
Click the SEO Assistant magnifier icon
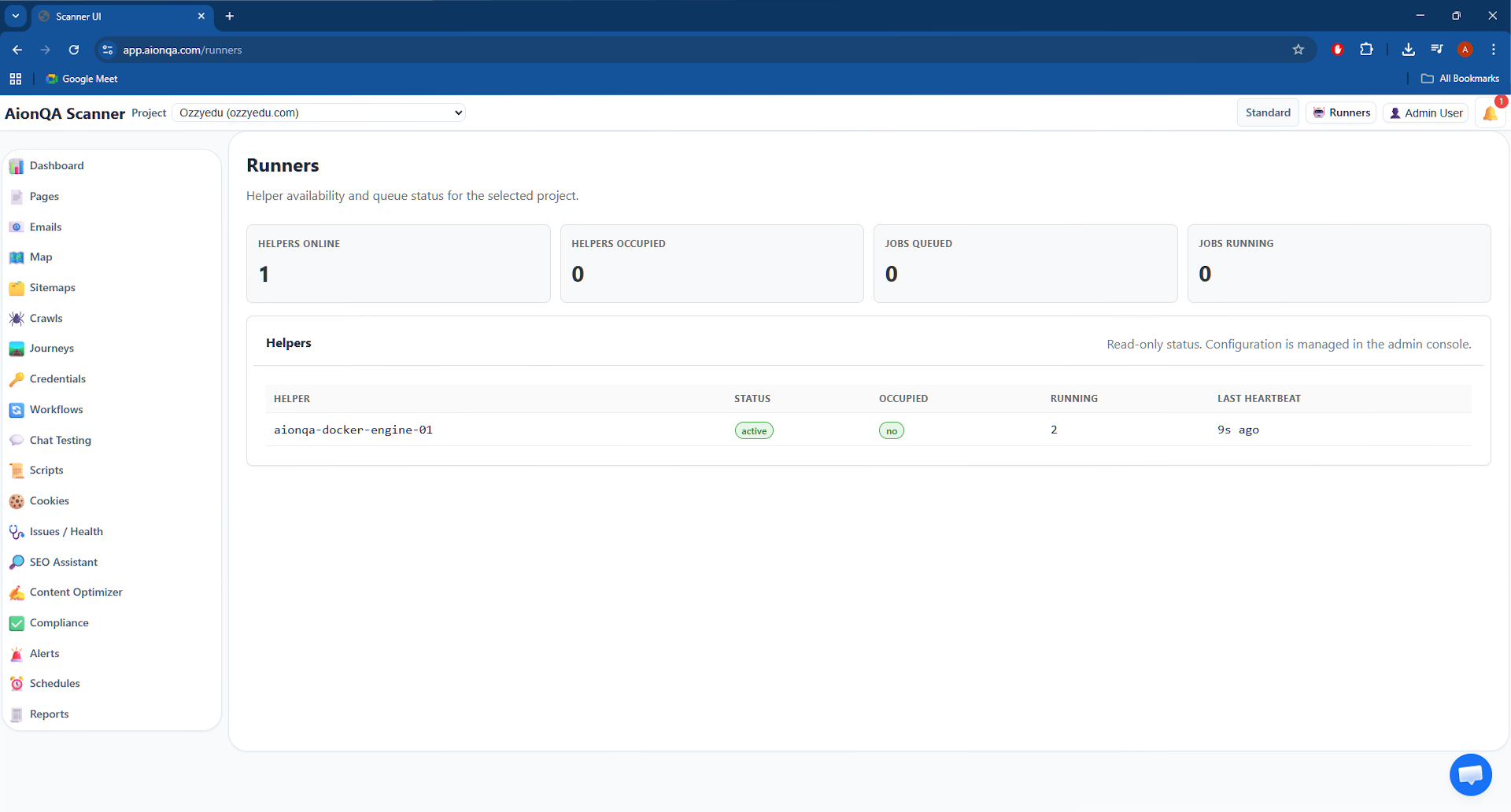17,563
